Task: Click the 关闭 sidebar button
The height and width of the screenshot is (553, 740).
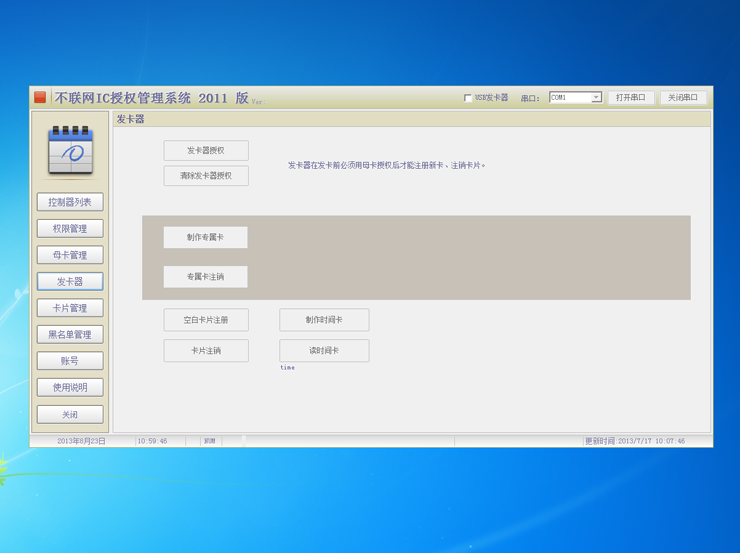Action: [70, 414]
